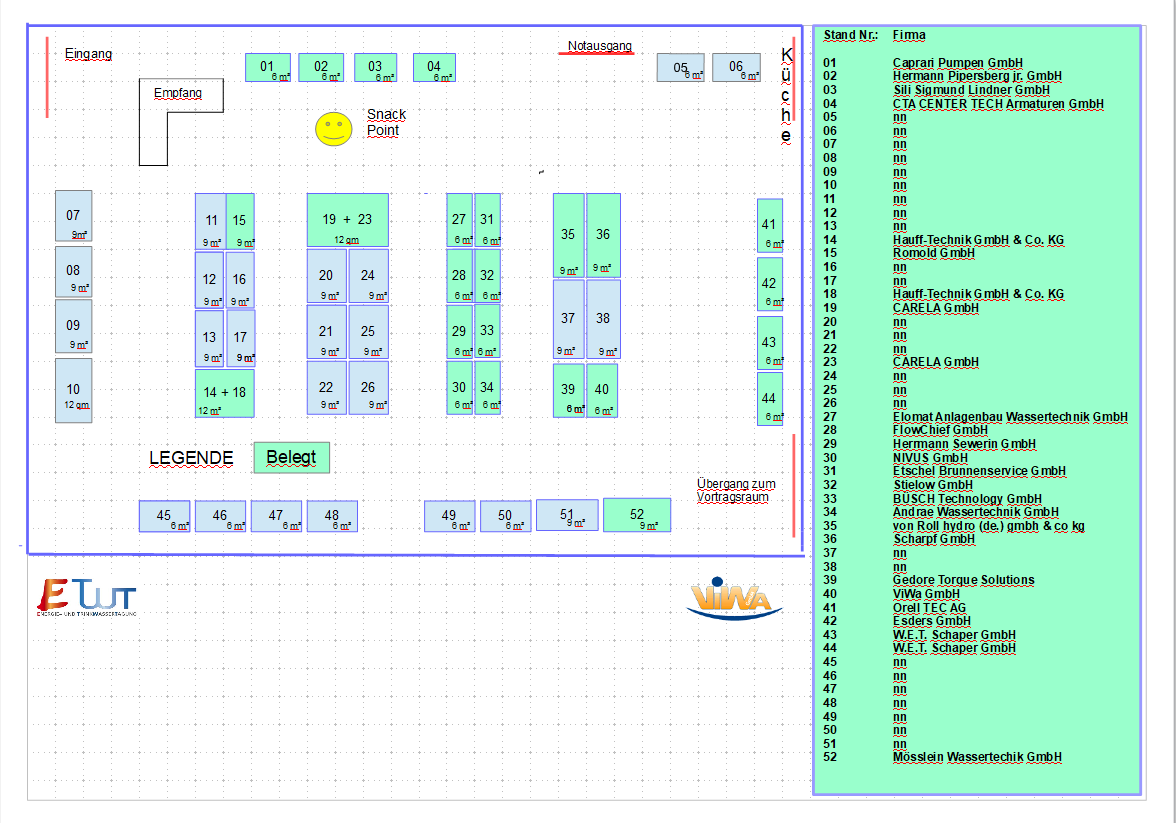The image size is (1176, 823).
Task: Select booth 41 rectangle
Action: pyautogui.click(x=770, y=224)
